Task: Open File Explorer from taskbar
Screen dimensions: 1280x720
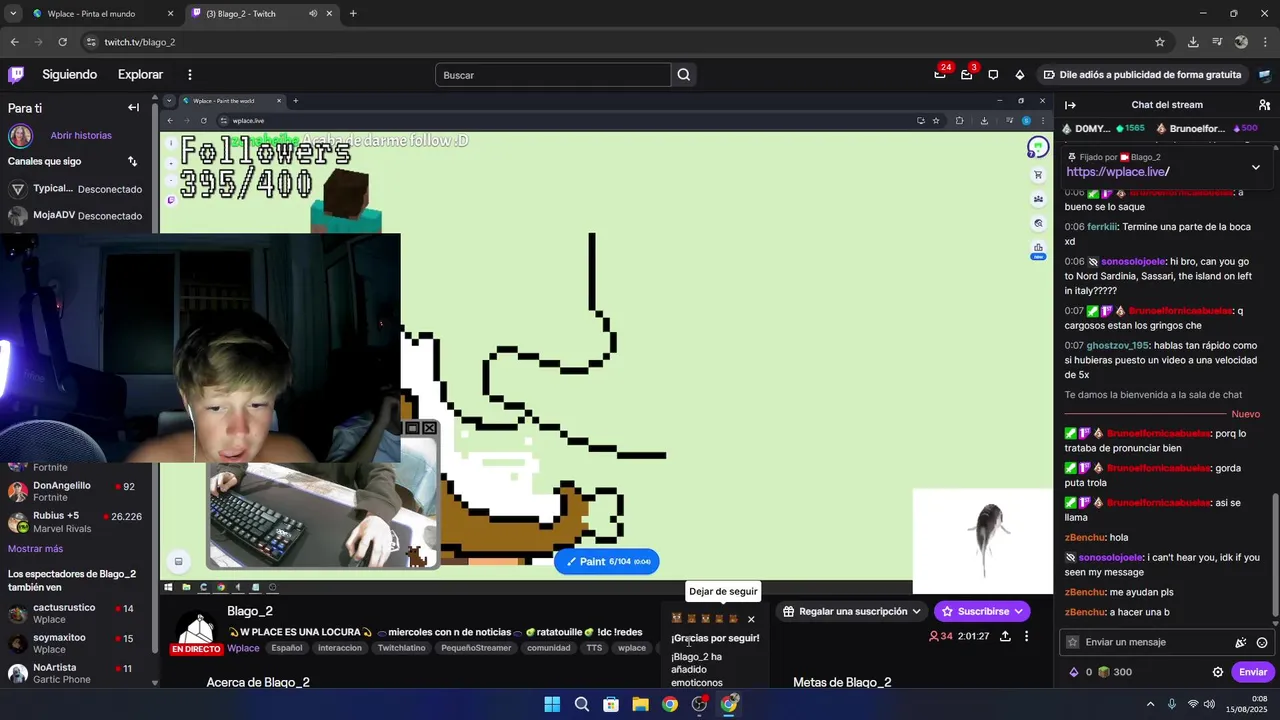Action: click(x=640, y=704)
